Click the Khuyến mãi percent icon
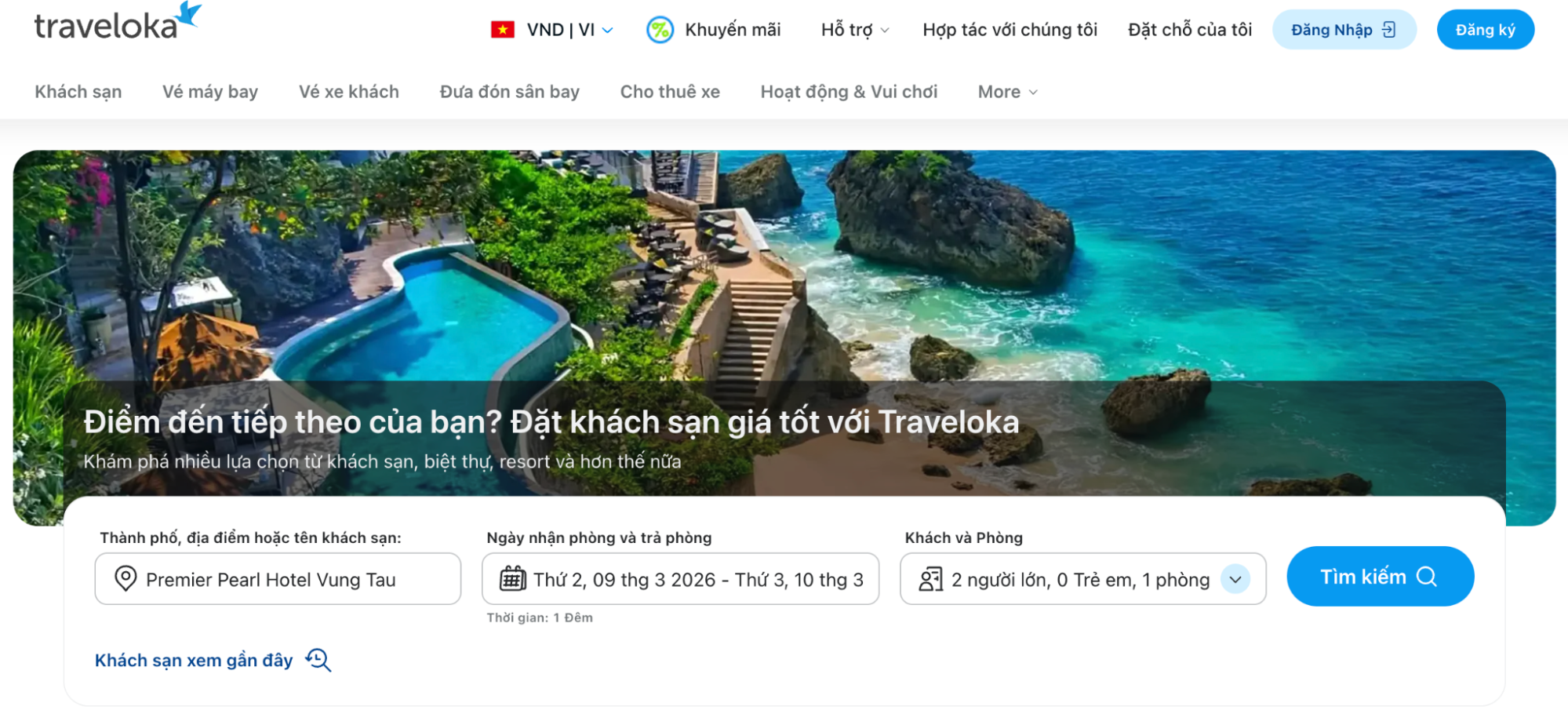This screenshot has height=714, width=1568. (x=660, y=30)
